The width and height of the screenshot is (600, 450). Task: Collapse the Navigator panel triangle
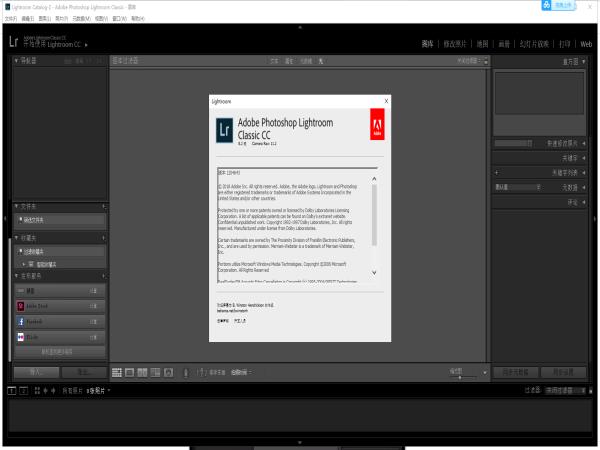(16, 60)
